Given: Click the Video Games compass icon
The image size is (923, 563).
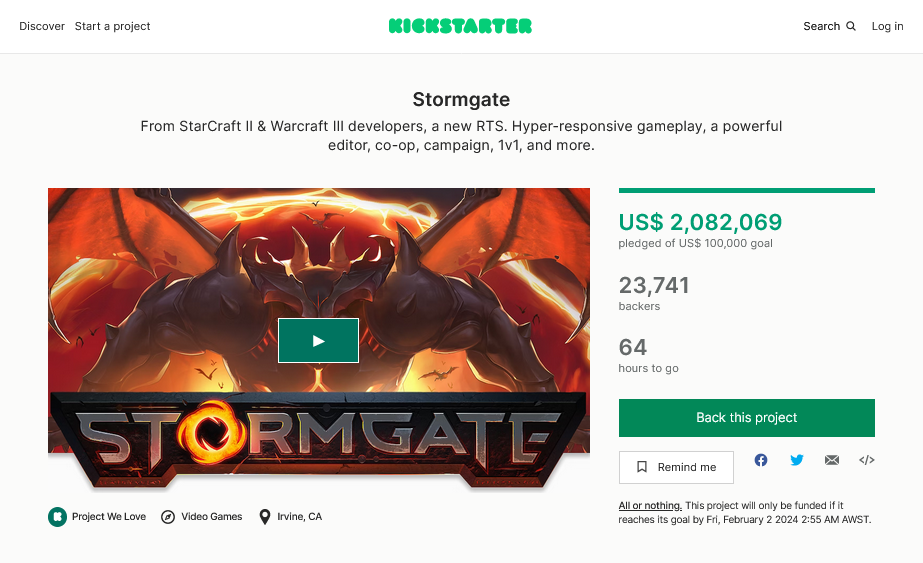Looking at the screenshot, I should click(168, 517).
